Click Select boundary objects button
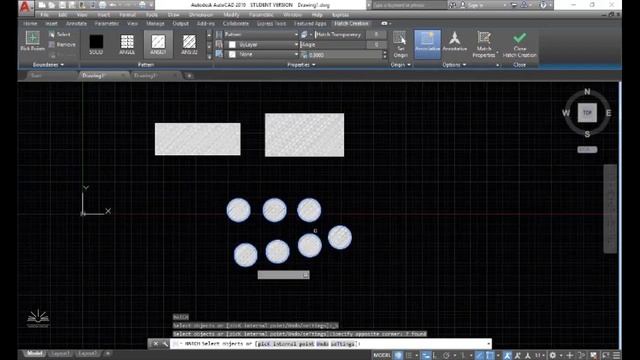Screen dimensions: 640x360 (x=60, y=35)
